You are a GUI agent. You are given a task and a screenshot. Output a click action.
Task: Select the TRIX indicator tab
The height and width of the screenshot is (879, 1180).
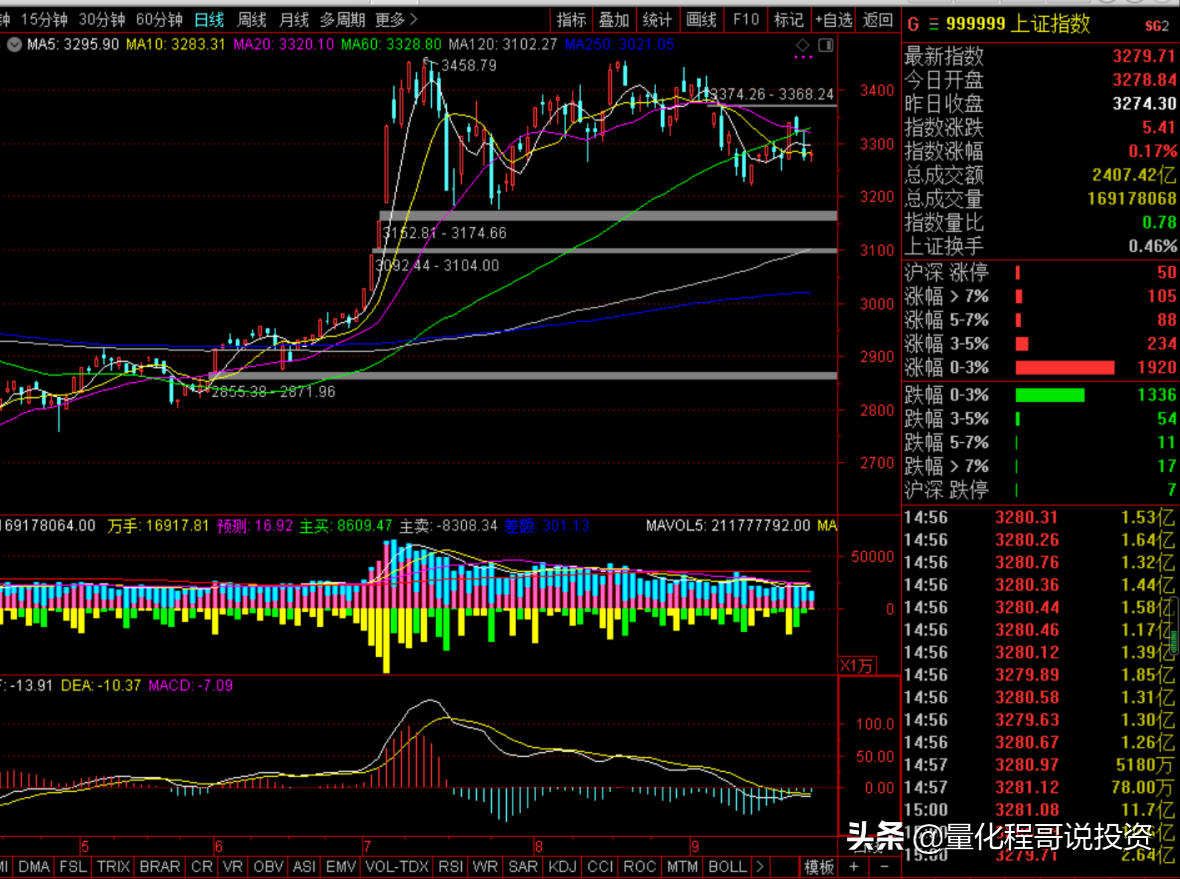(x=113, y=867)
